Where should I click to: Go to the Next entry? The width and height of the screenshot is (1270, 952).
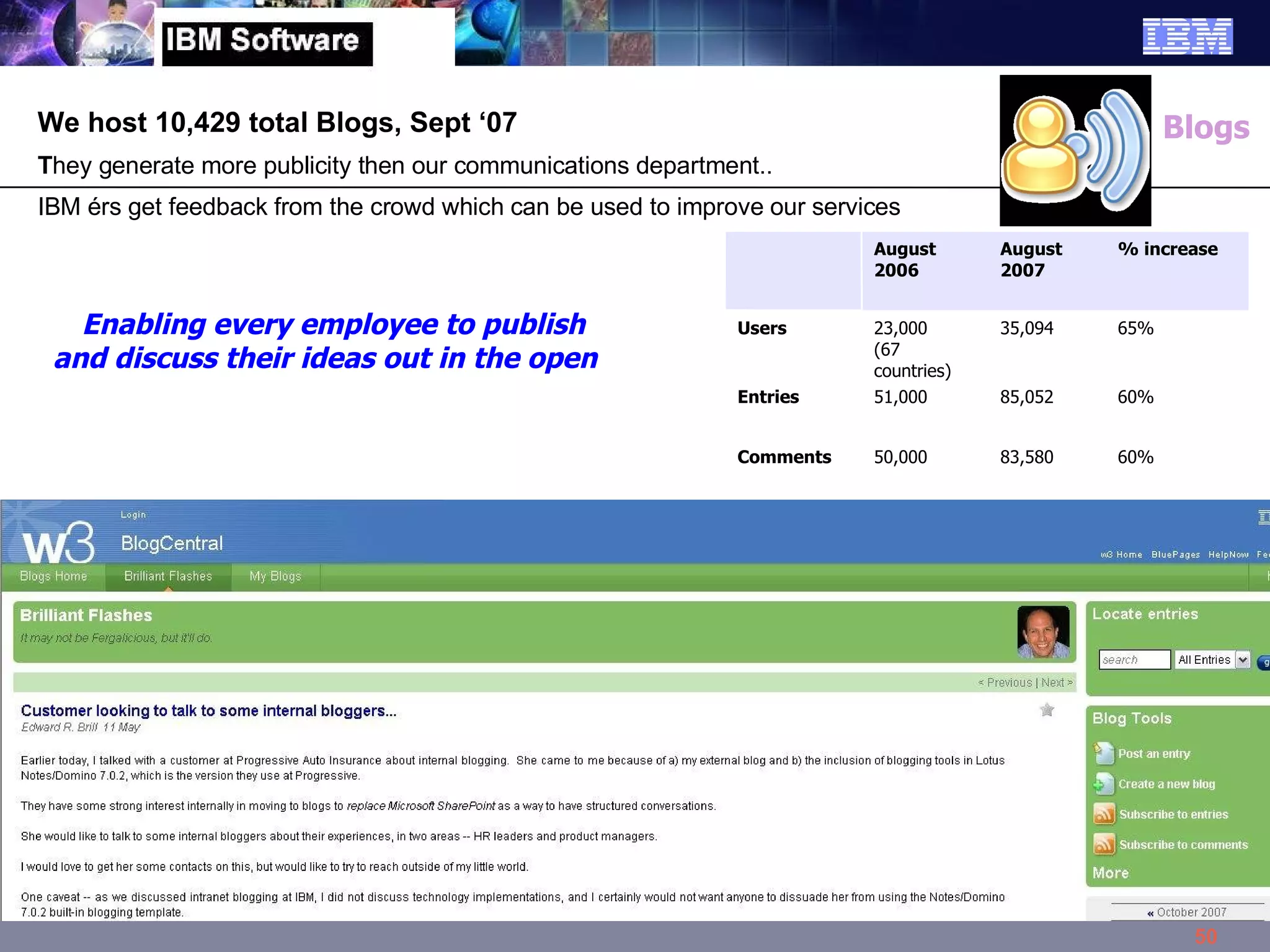pos(1057,682)
